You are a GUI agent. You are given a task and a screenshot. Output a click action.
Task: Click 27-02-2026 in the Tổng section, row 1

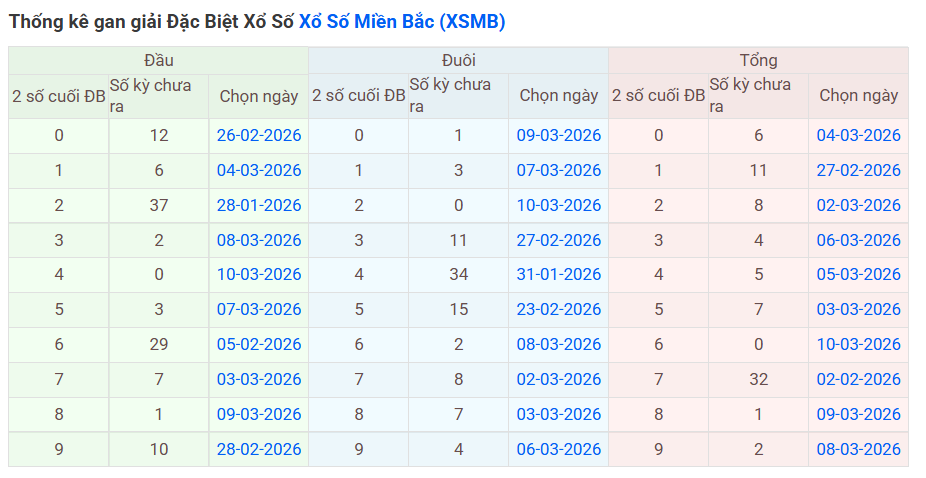pos(858,170)
